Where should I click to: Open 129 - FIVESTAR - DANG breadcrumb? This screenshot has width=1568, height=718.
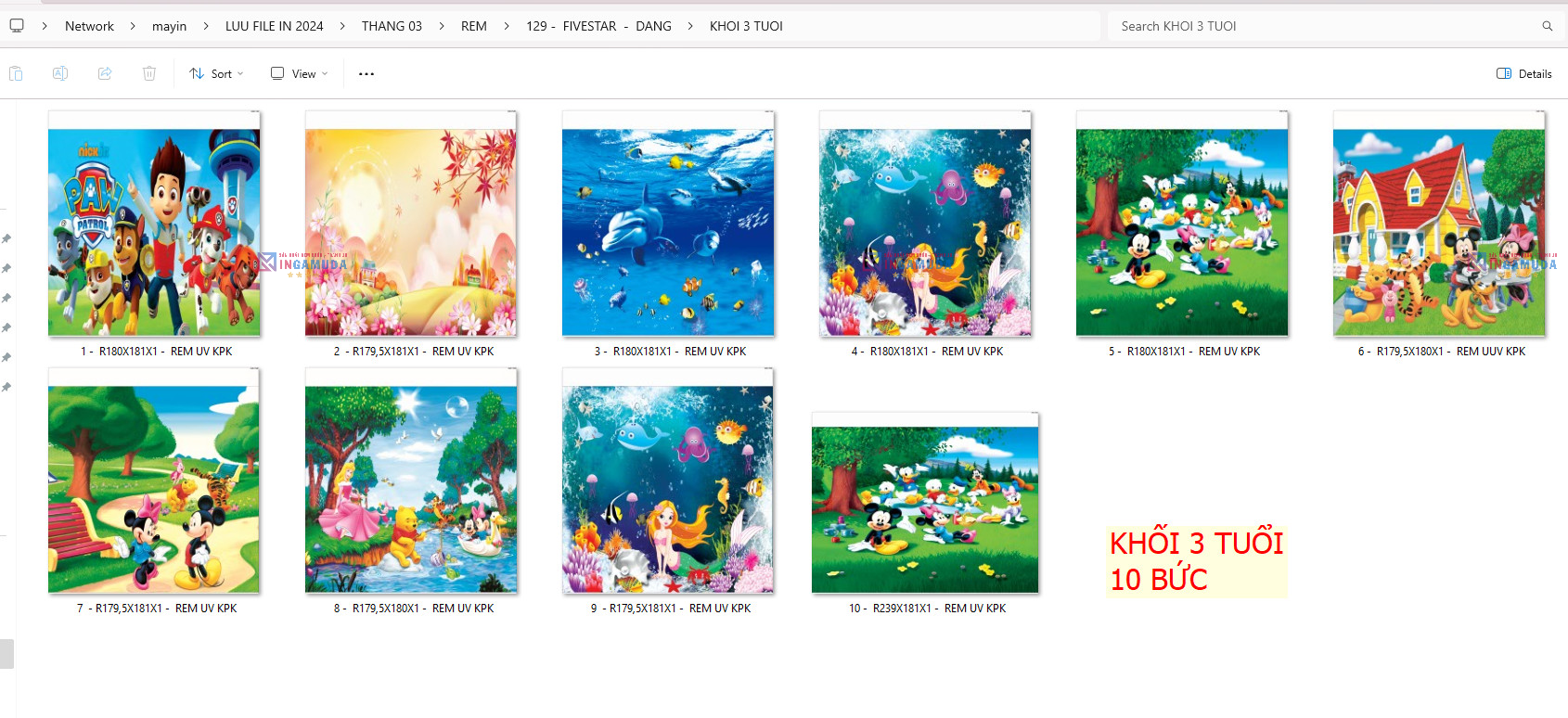tap(598, 26)
